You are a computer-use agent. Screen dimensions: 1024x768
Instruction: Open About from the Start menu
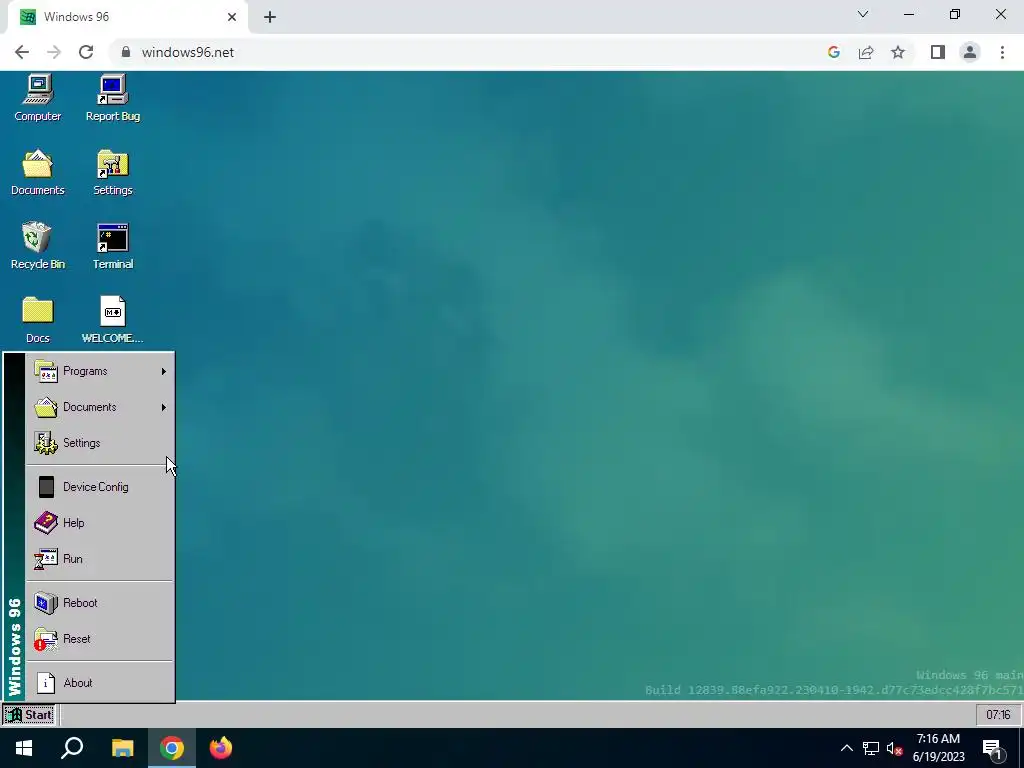pos(99,682)
